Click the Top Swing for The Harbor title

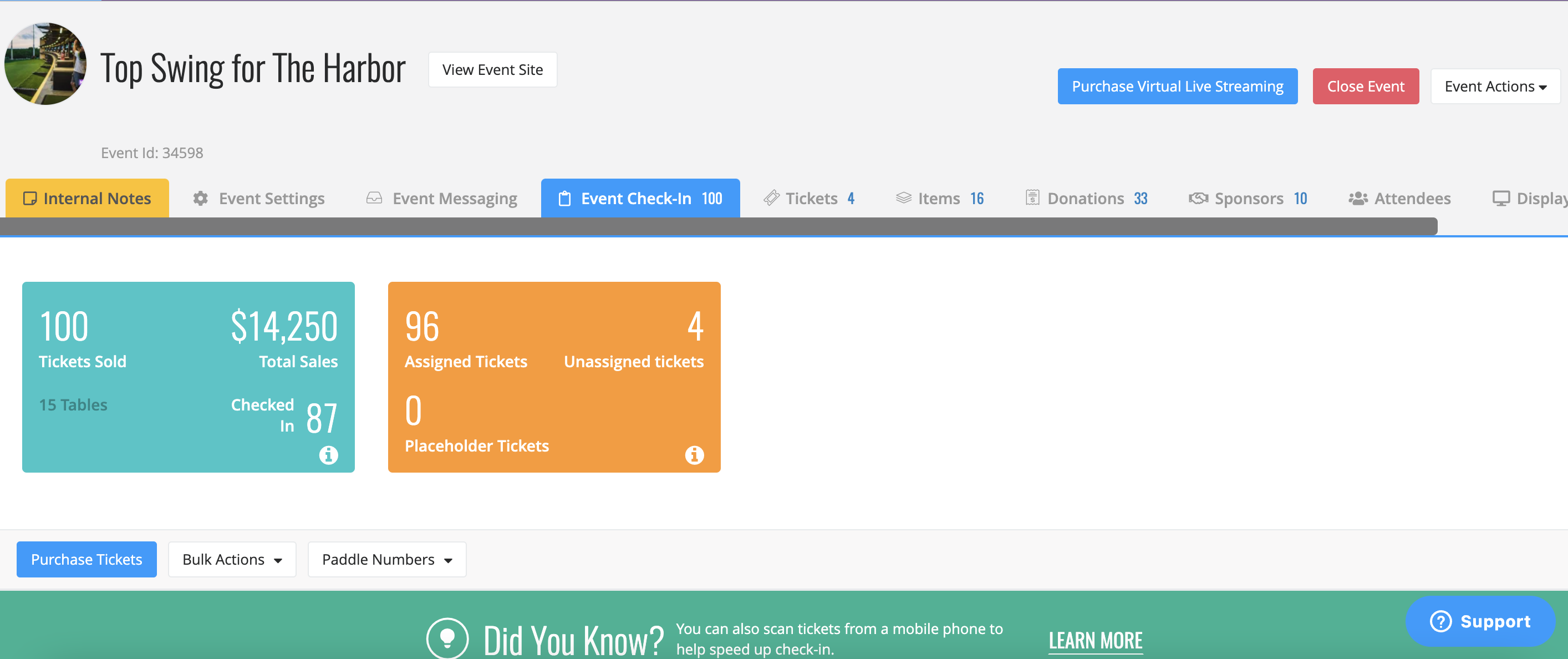tap(253, 68)
